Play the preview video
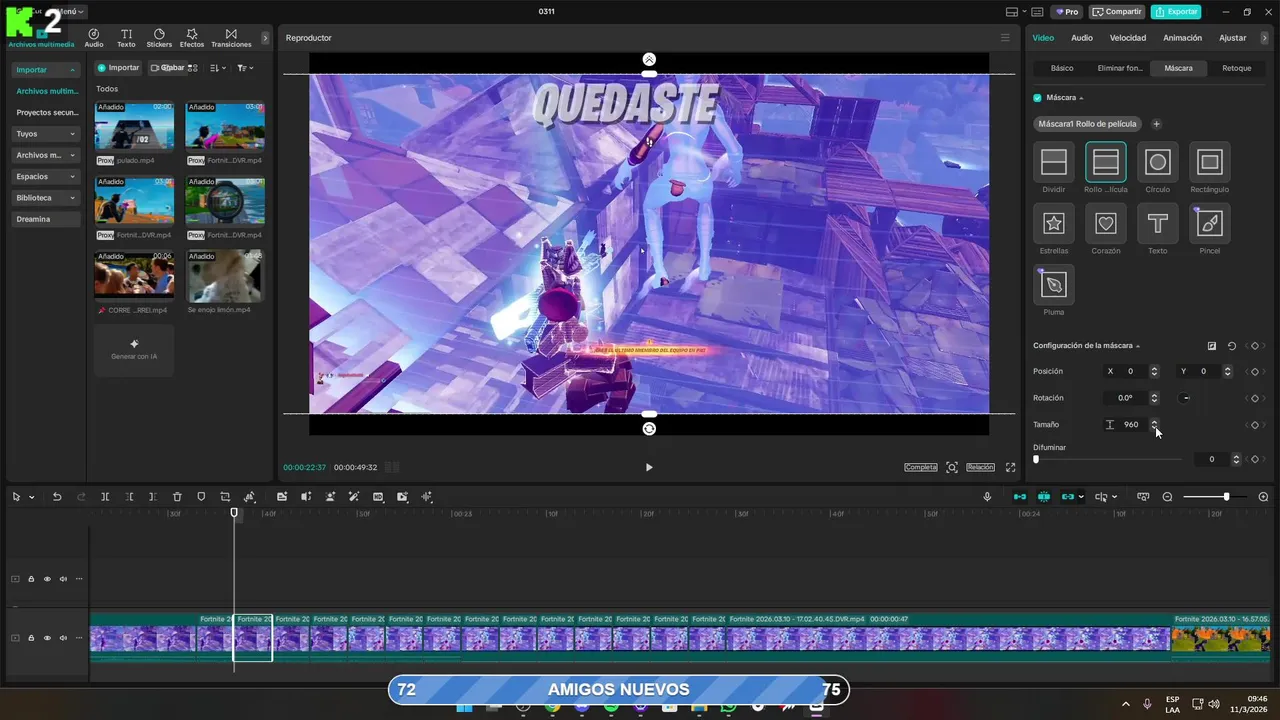This screenshot has height=720, width=1280. pos(649,467)
